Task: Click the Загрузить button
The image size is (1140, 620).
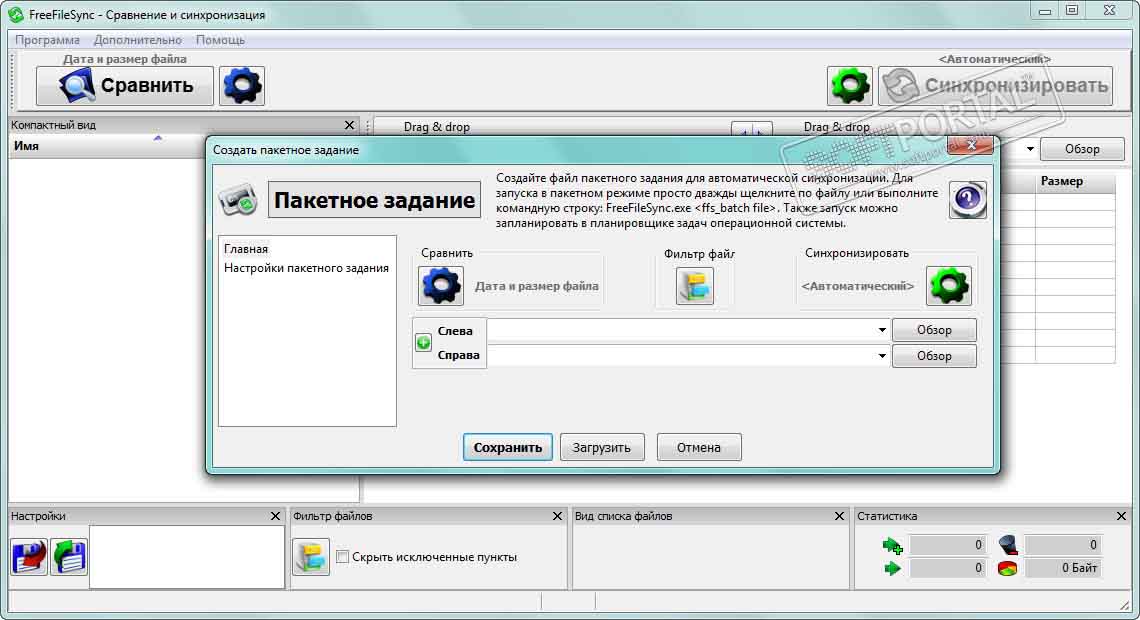Action: click(x=601, y=447)
